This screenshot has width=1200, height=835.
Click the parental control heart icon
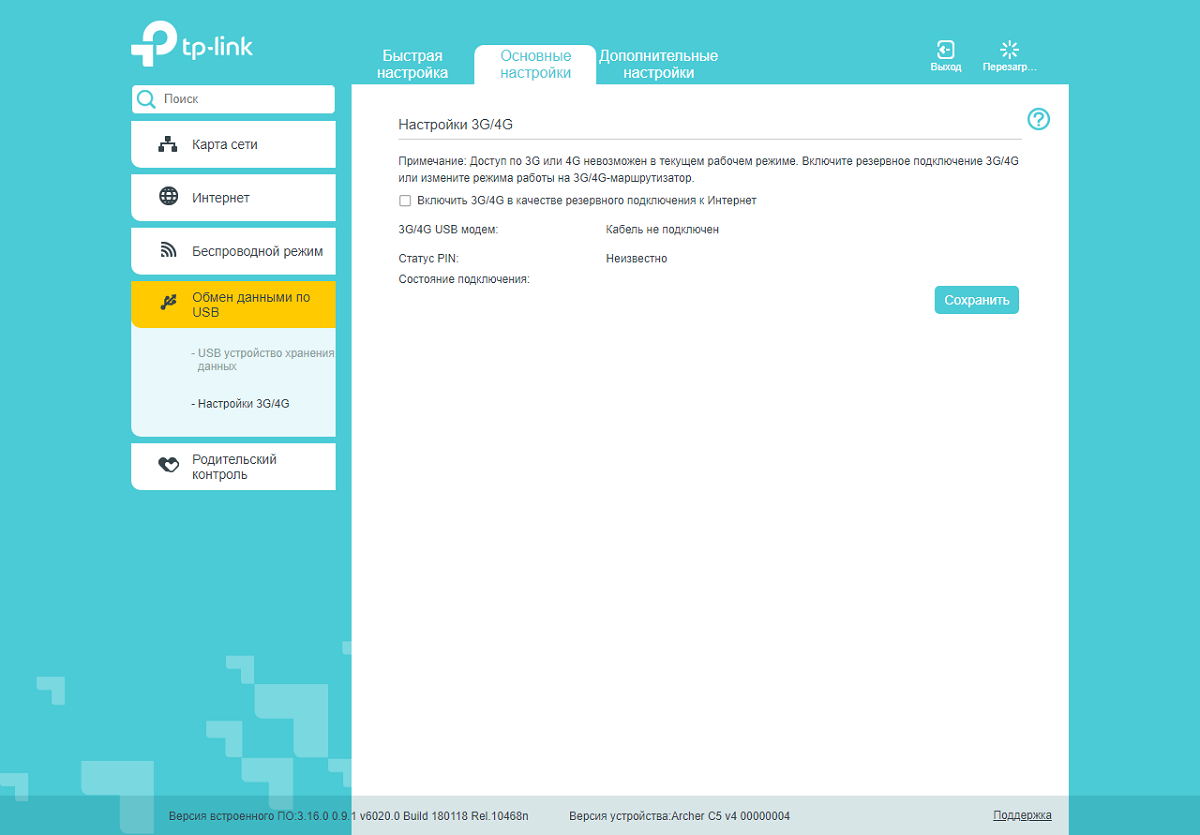coord(169,465)
